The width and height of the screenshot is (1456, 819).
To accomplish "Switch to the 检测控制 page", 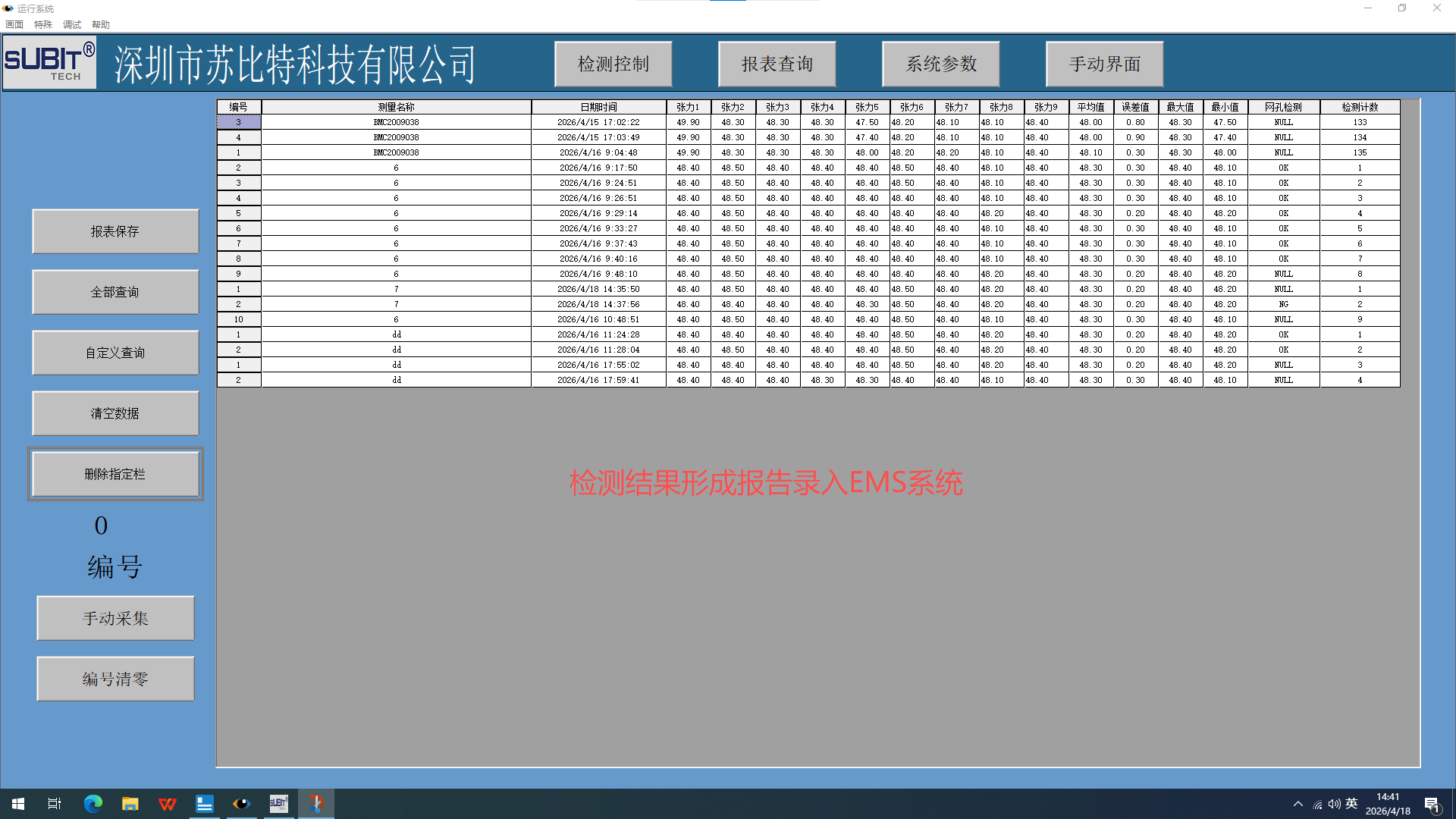I will pos(613,64).
